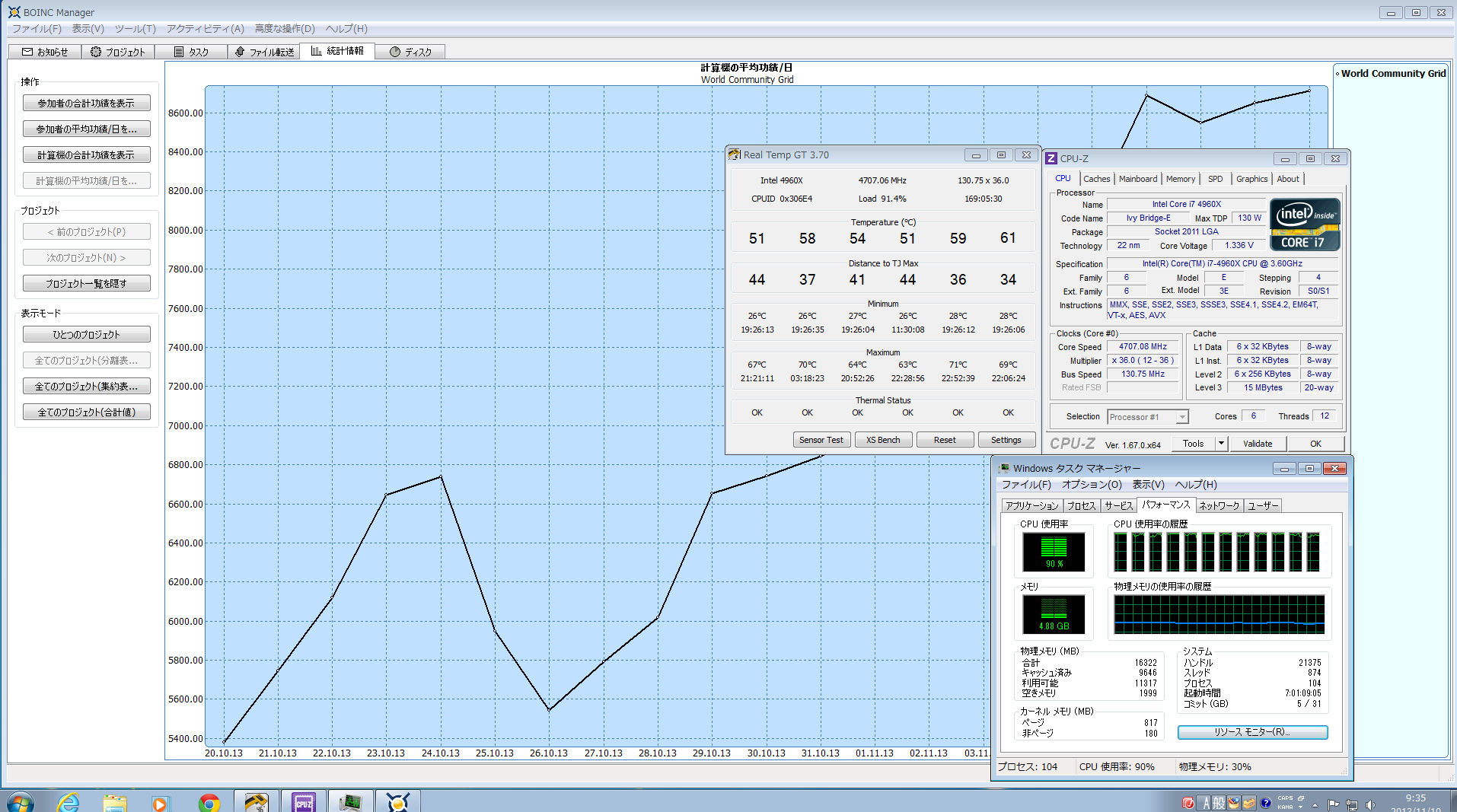Switch to the プロジェクト tab in BOINC
The image size is (1457, 812).
click(117, 52)
